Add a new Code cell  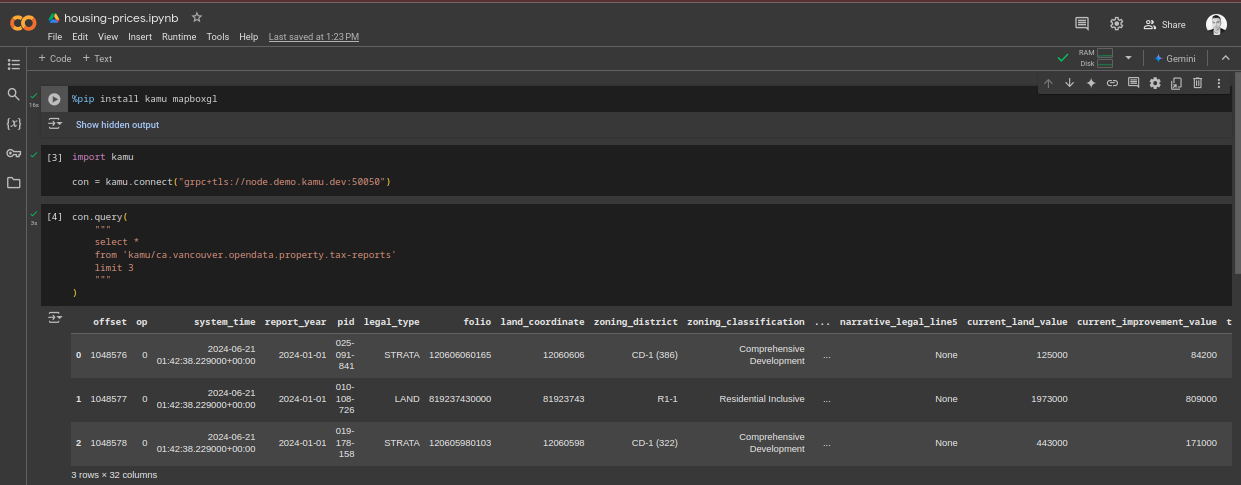click(x=55, y=58)
